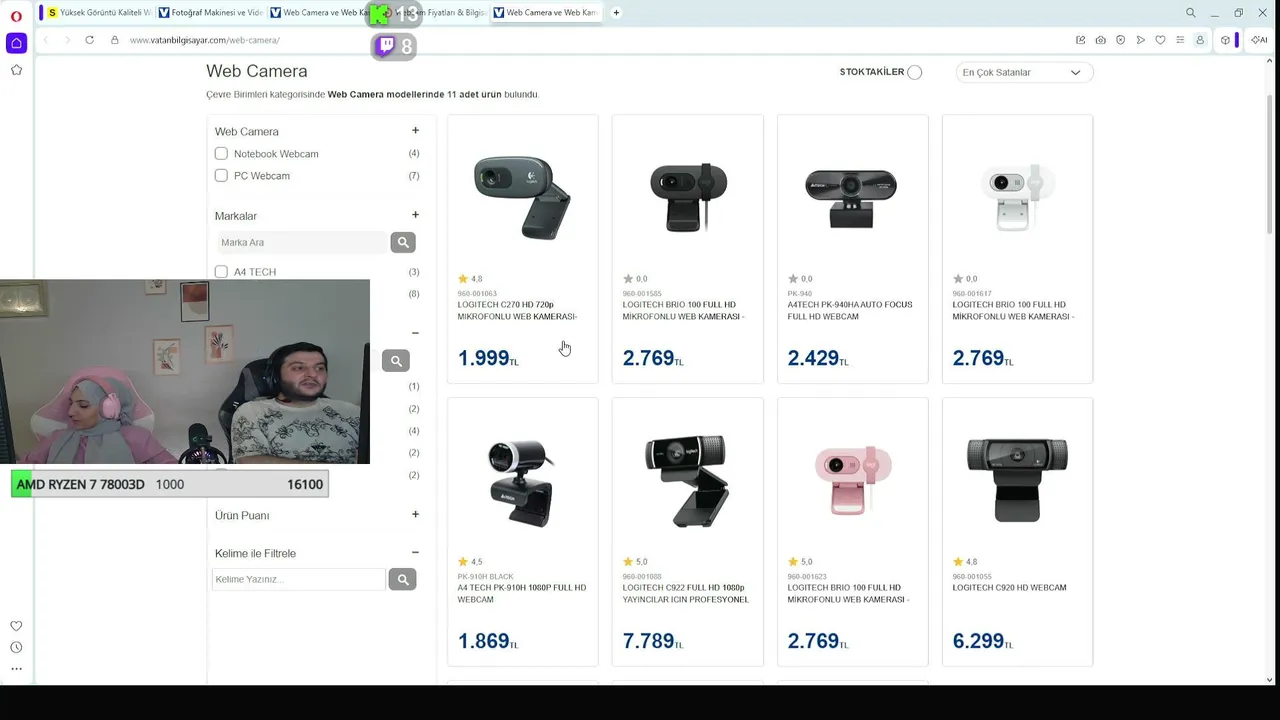Switch to Yüksek Görüntü Kaliteli tab
This screenshot has height=720, width=1280.
tap(98, 13)
